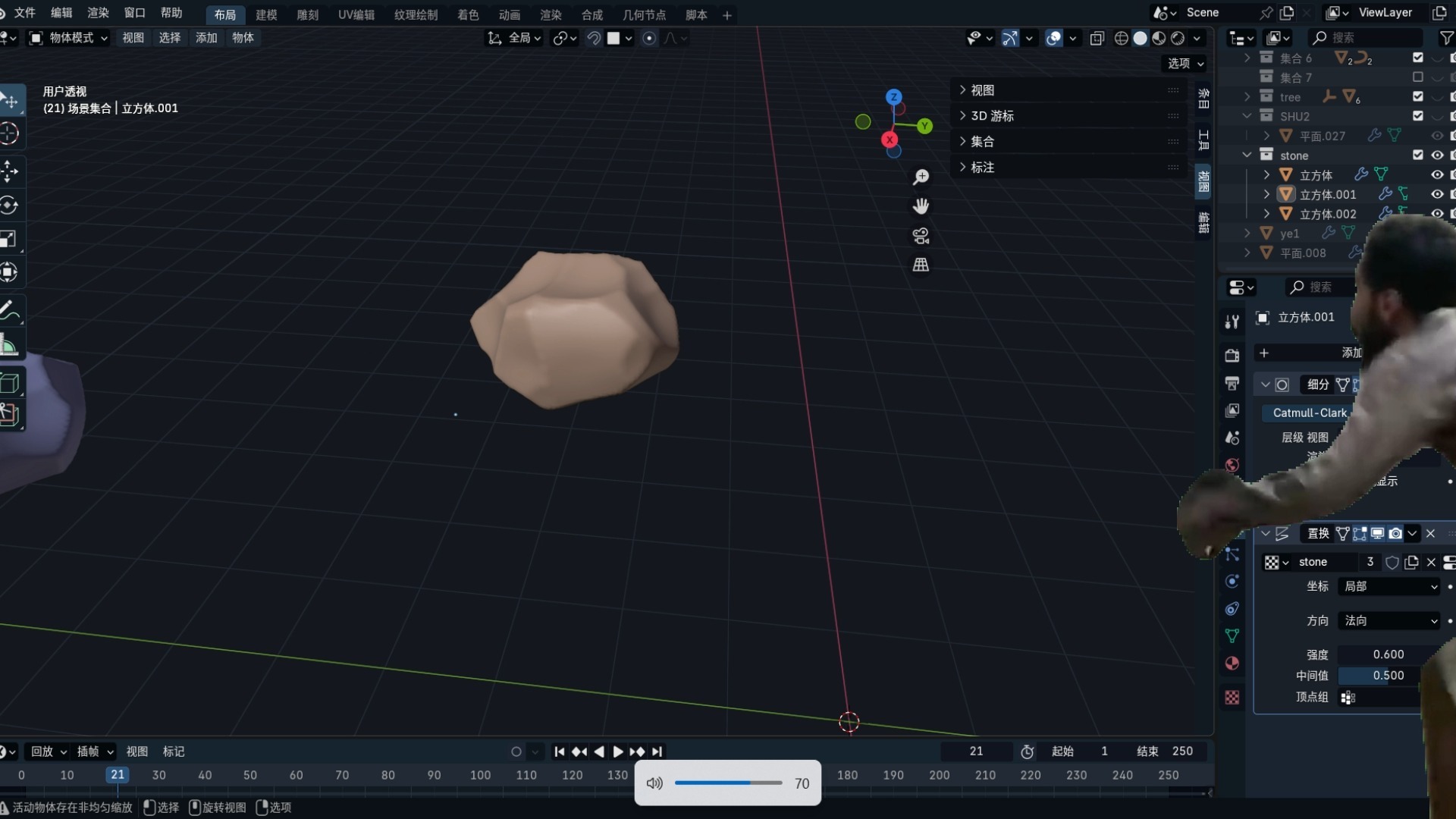Remove the 置换 modifier with X button
The width and height of the screenshot is (1456, 819).
tap(1431, 534)
